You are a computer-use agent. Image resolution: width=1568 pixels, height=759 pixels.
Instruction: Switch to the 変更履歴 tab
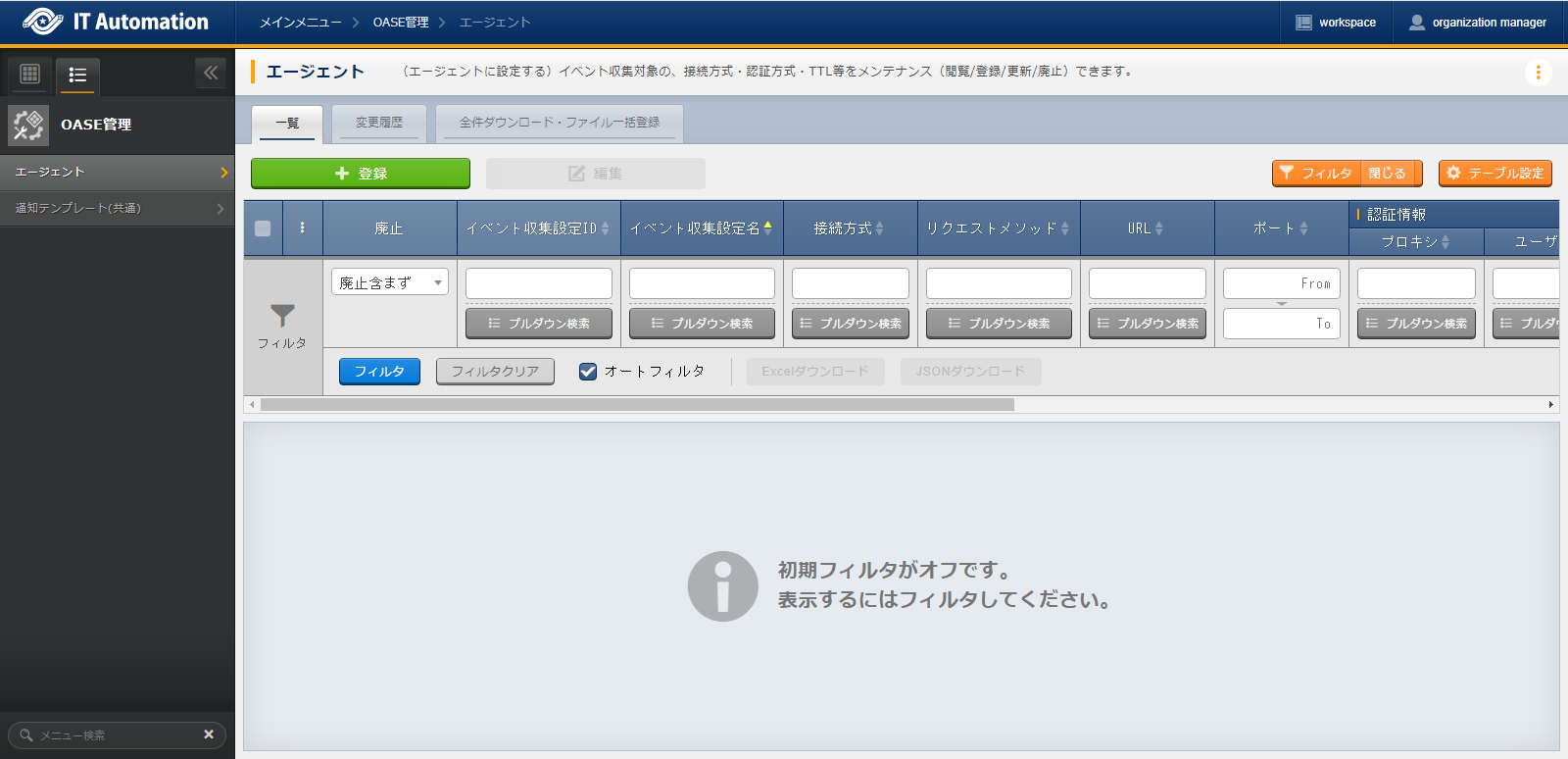click(x=379, y=123)
